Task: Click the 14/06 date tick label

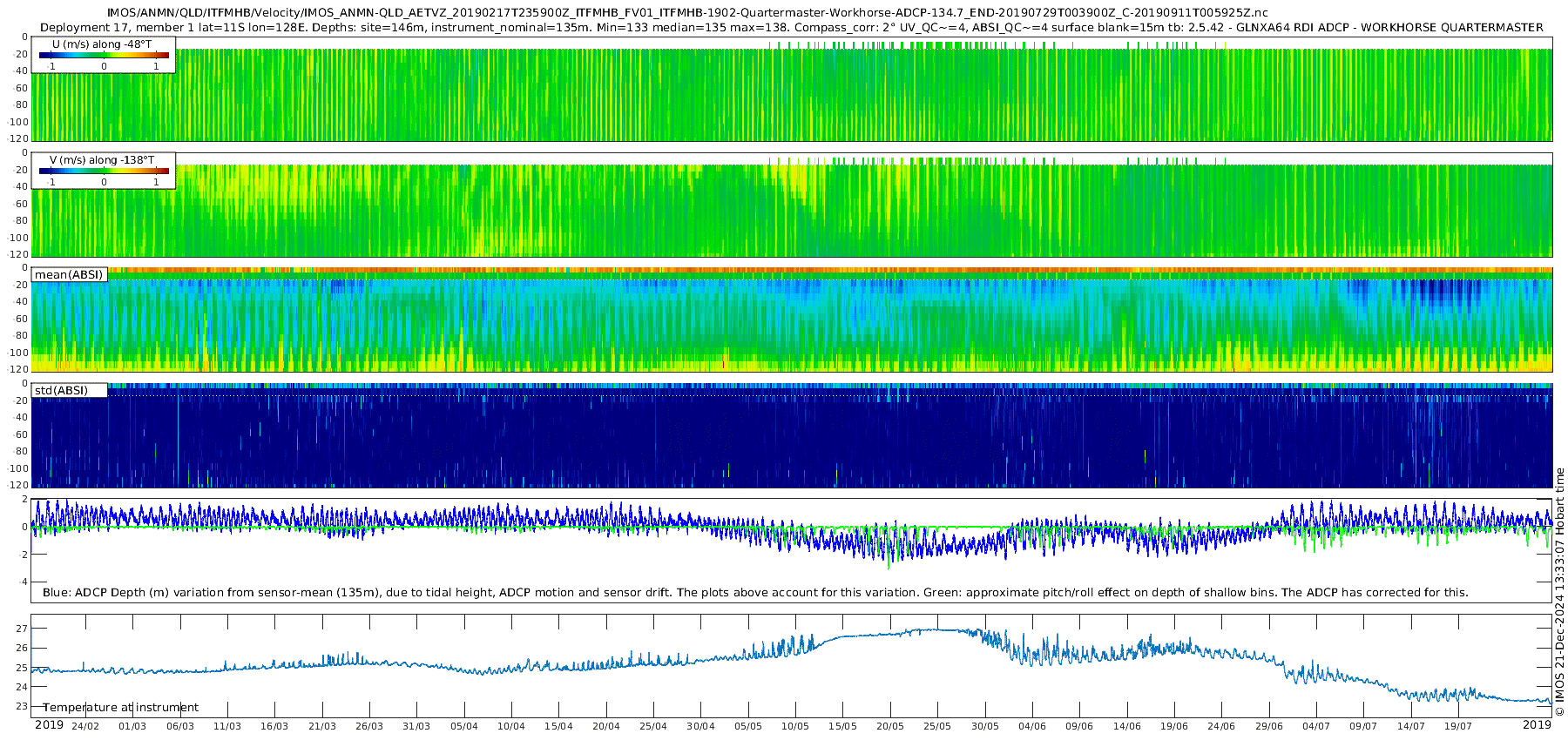Action: click(x=1126, y=726)
